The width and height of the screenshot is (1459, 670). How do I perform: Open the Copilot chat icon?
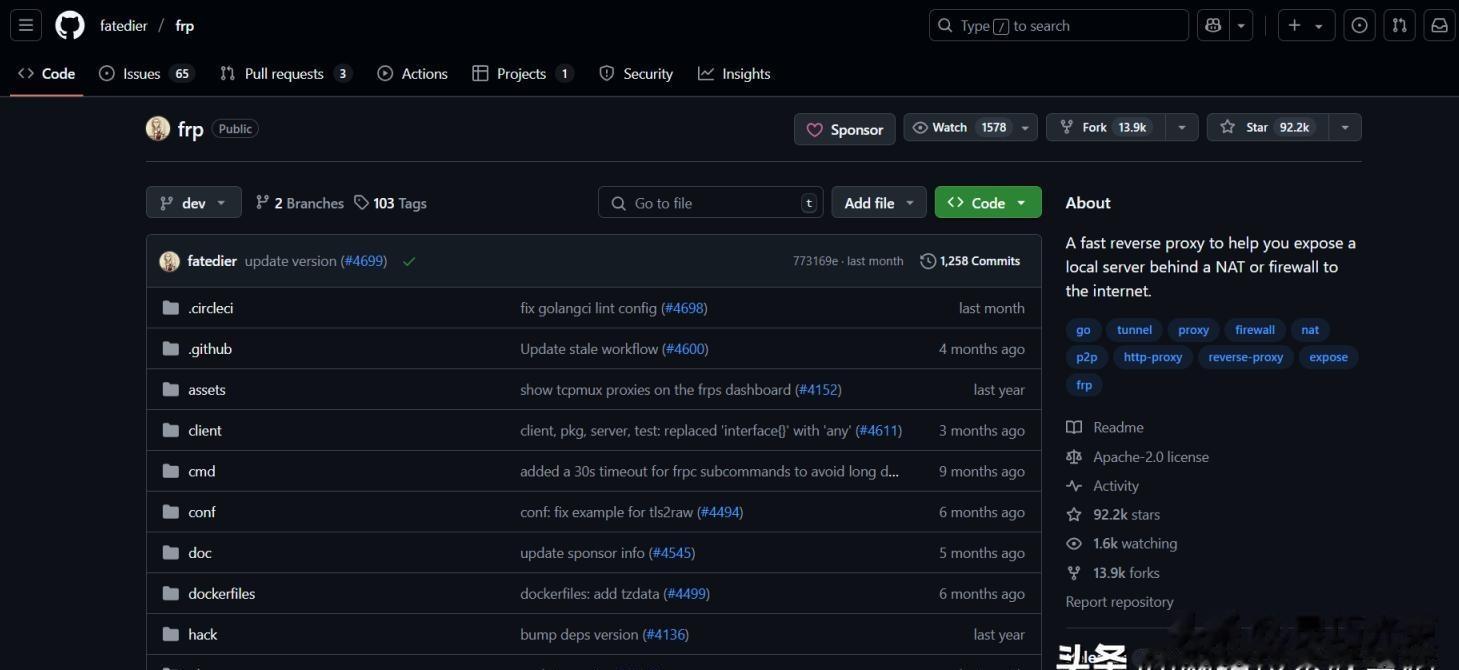pos(1213,26)
